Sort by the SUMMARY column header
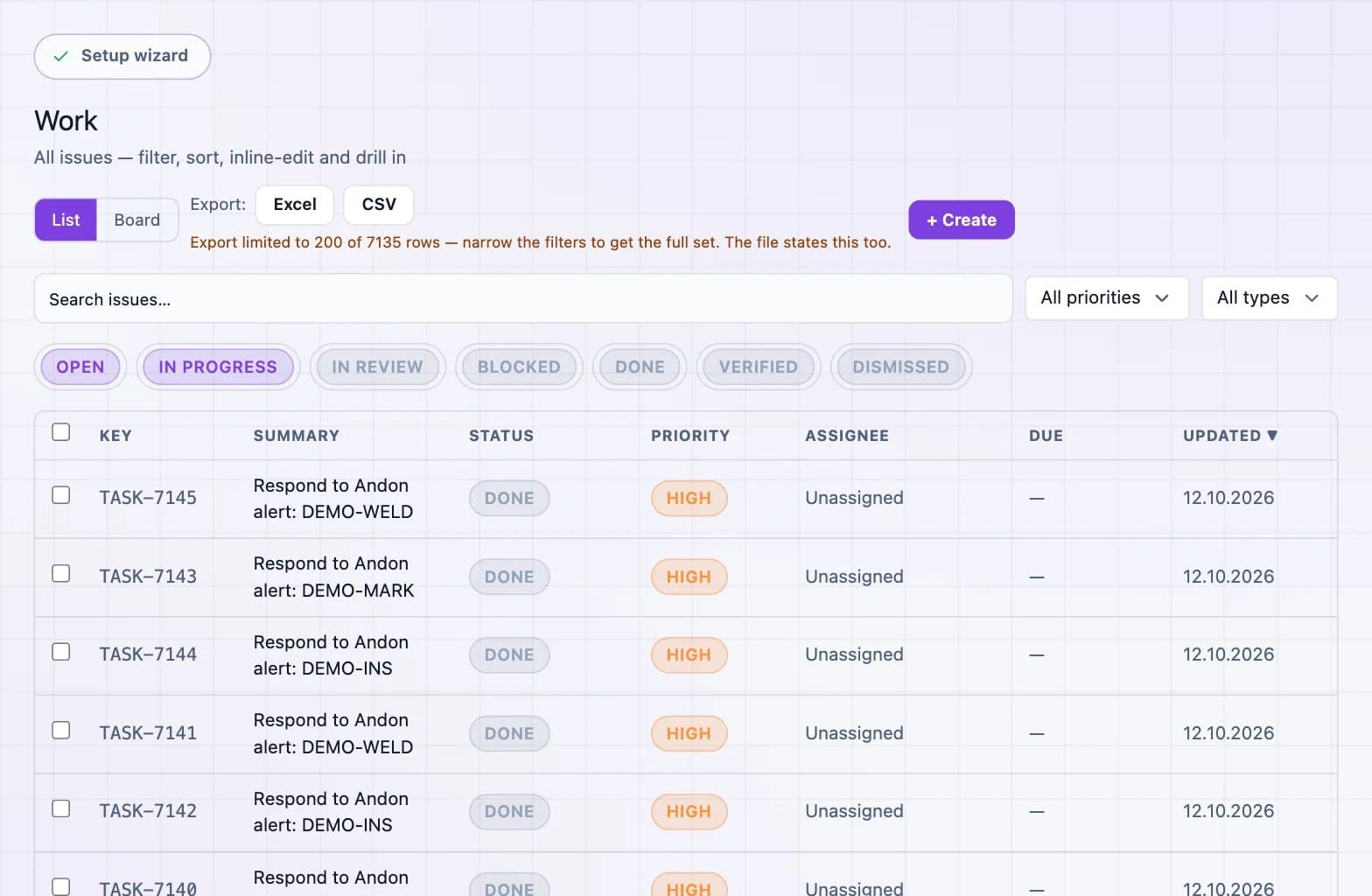 tap(296, 436)
